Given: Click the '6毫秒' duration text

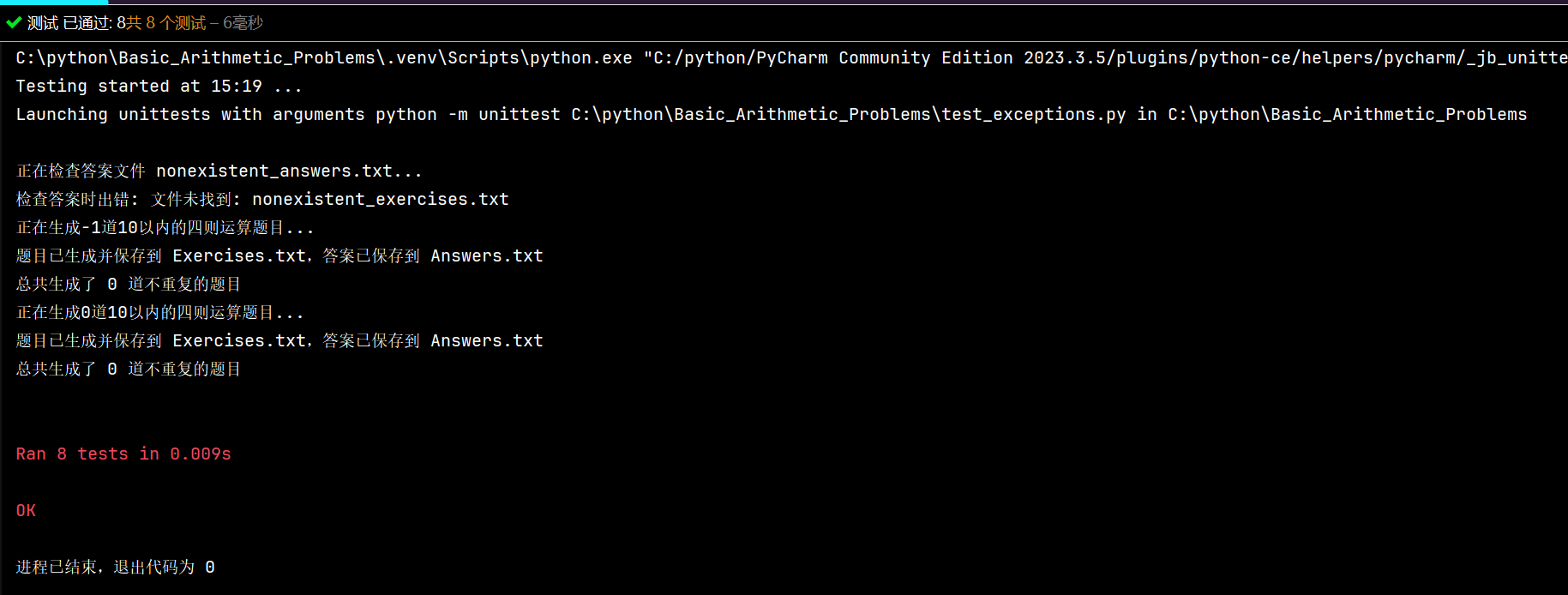Looking at the screenshot, I should click(243, 23).
